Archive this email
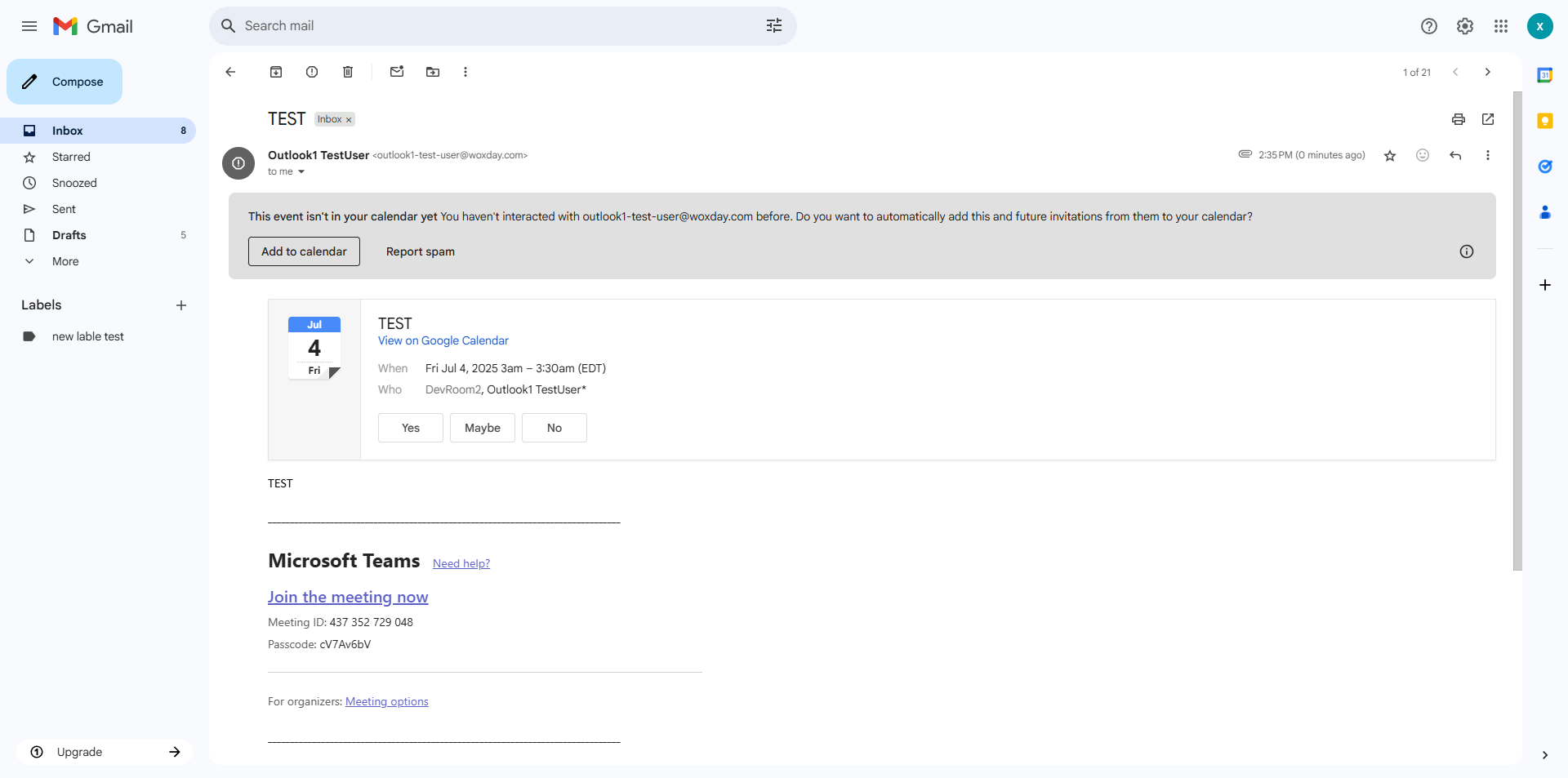Image resolution: width=1568 pixels, height=778 pixels. (x=276, y=72)
